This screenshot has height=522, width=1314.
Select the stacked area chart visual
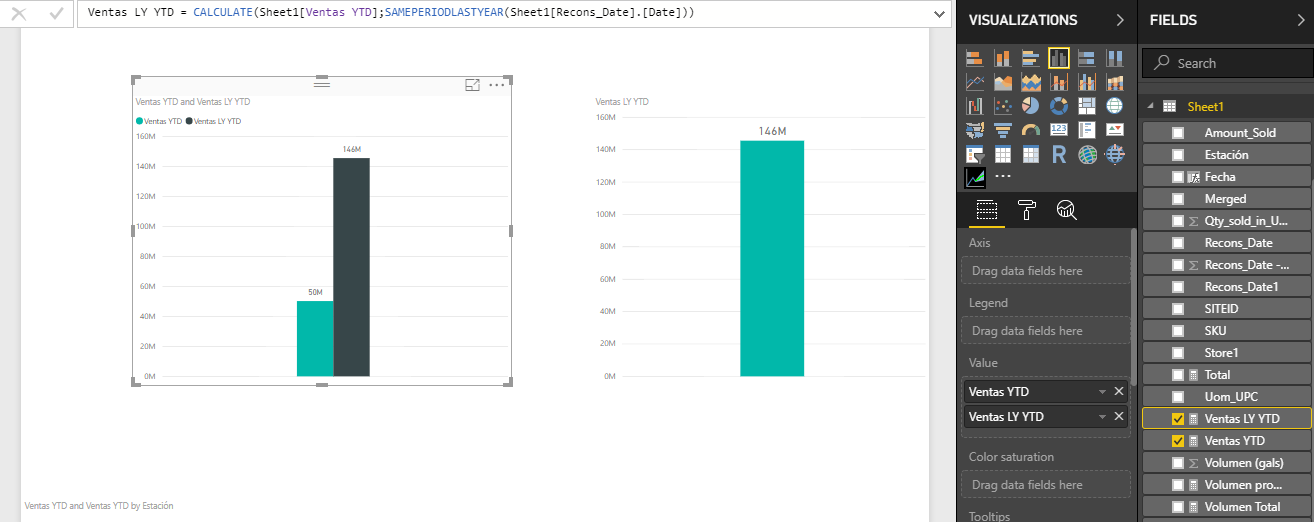tap(1031, 82)
